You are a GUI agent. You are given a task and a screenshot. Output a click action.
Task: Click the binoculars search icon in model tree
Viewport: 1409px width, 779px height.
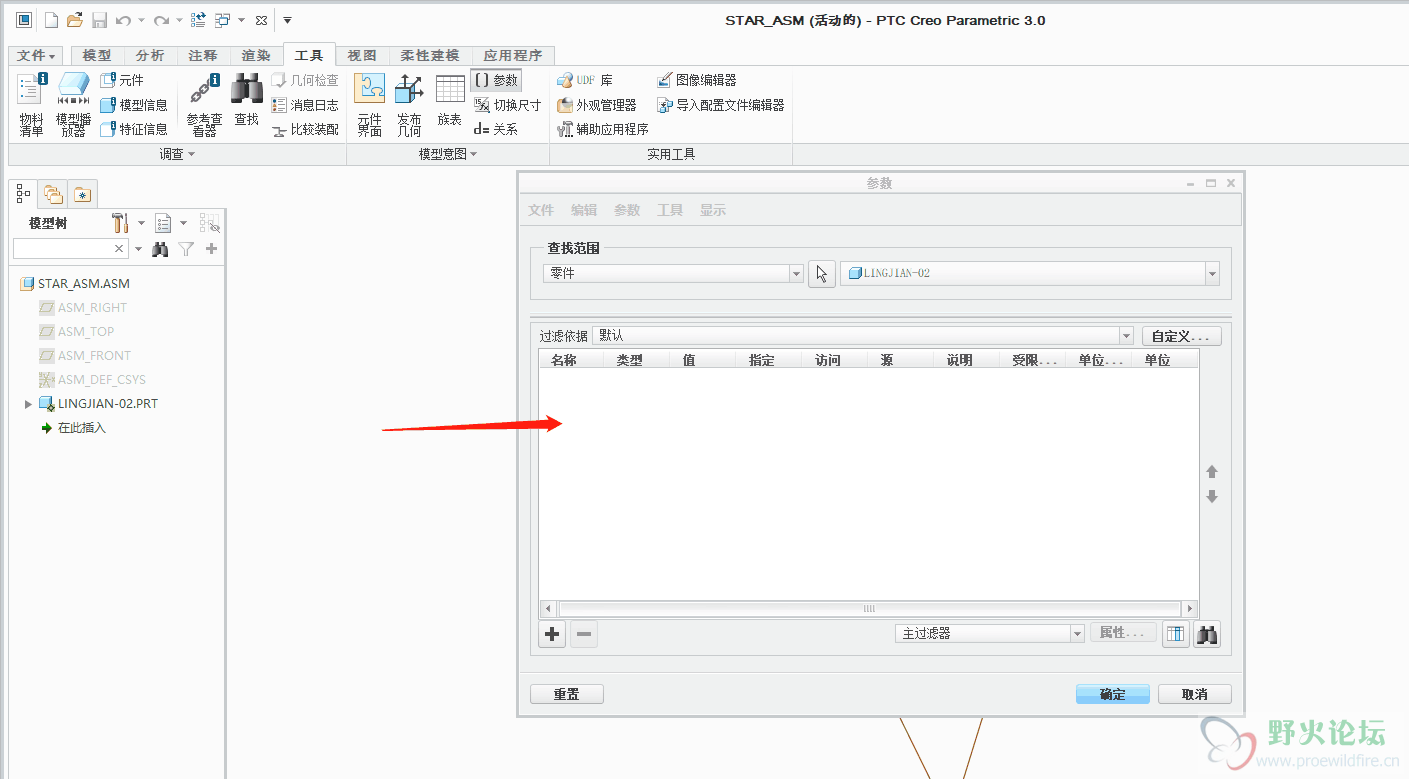160,249
